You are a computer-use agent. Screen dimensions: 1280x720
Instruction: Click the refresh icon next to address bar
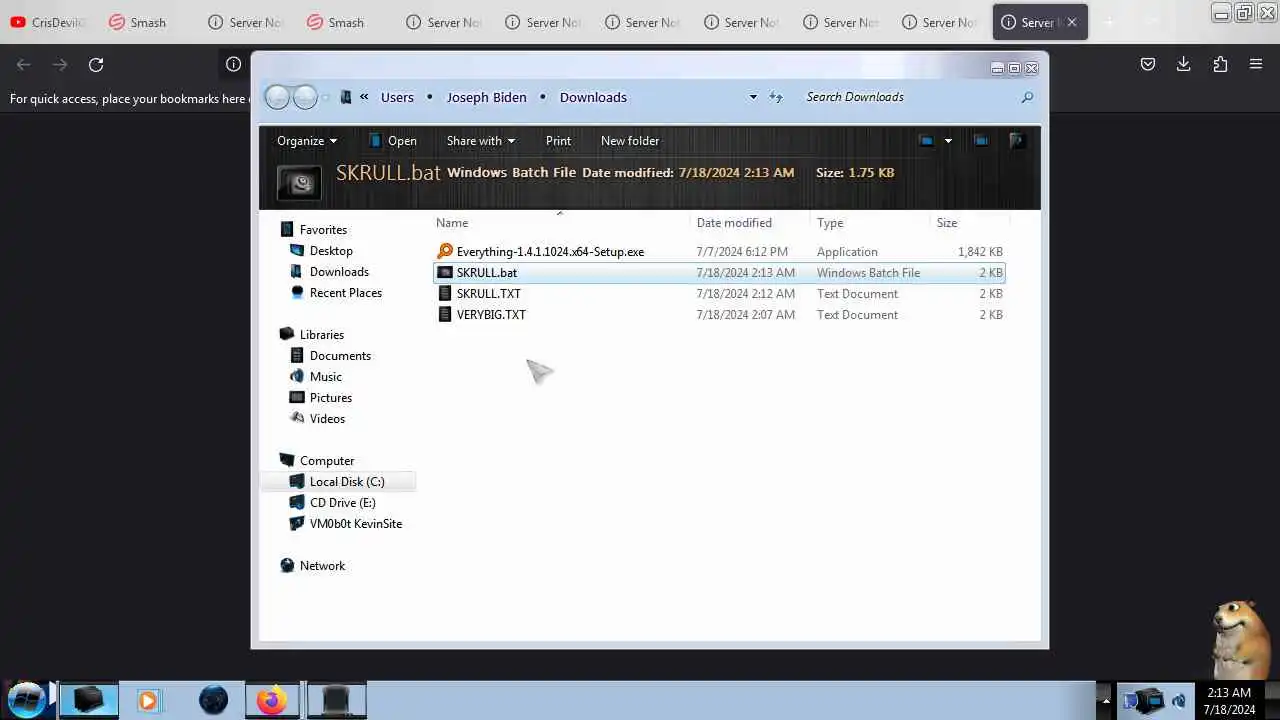(x=776, y=97)
